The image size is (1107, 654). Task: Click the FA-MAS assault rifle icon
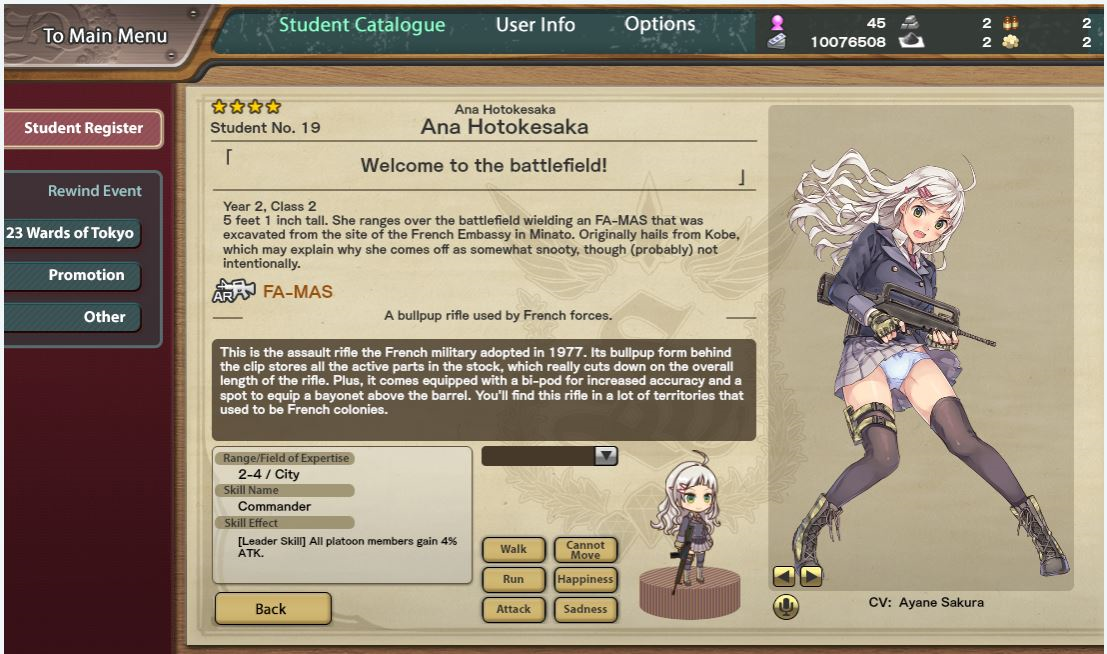pos(234,290)
